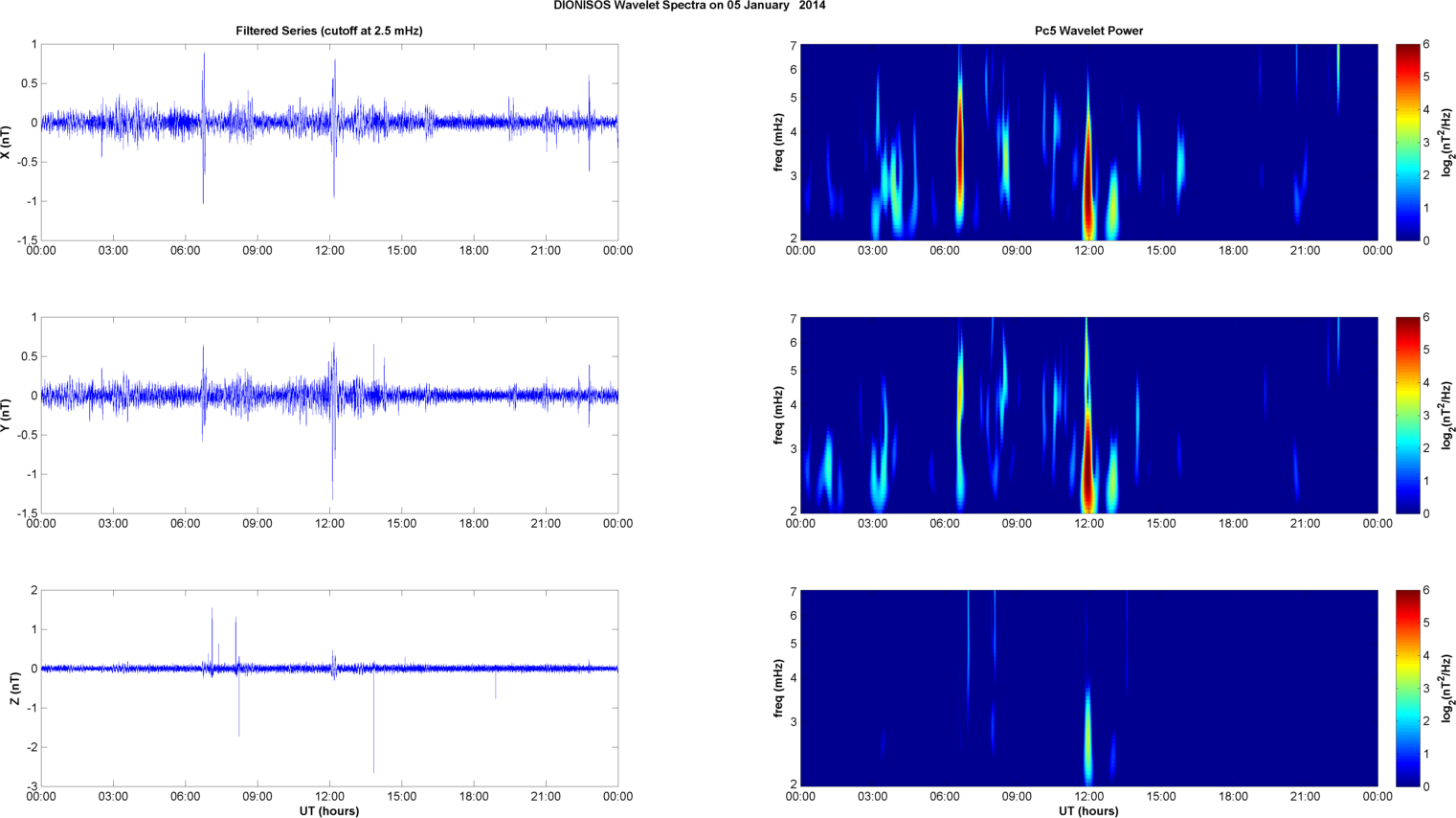Click '06:00' tick under the Y wavelet spectrum
Image resolution: width=1456 pixels, height=818 pixels.
pyautogui.click(x=945, y=524)
